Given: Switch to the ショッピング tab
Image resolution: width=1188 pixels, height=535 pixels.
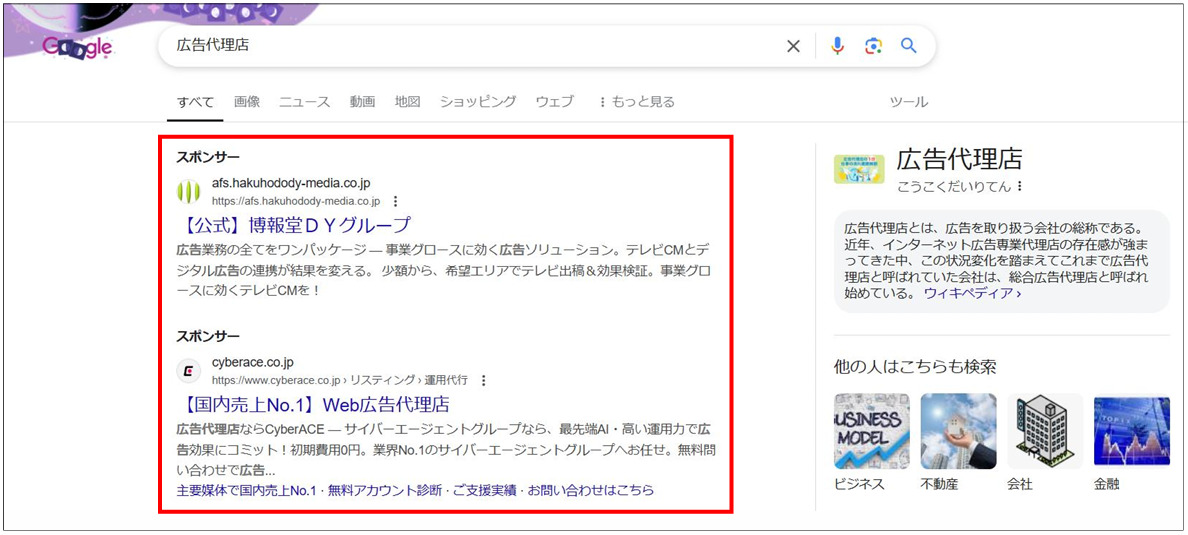Looking at the screenshot, I should click(x=478, y=102).
